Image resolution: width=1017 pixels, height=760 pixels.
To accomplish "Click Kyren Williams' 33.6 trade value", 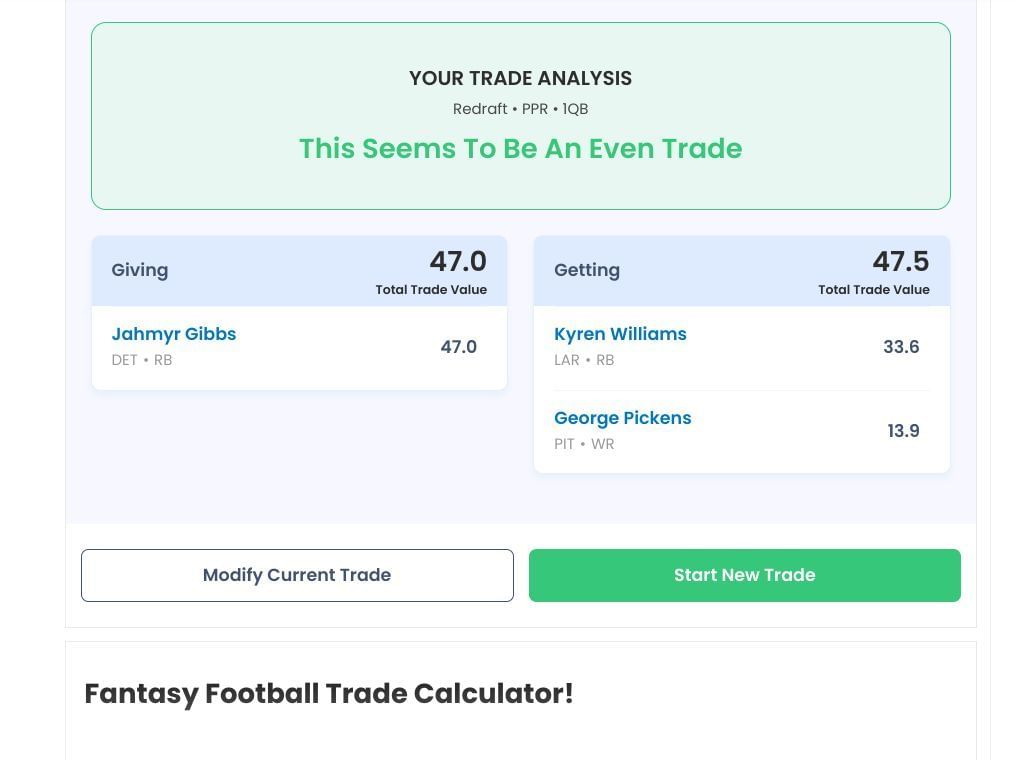I will tap(901, 347).
